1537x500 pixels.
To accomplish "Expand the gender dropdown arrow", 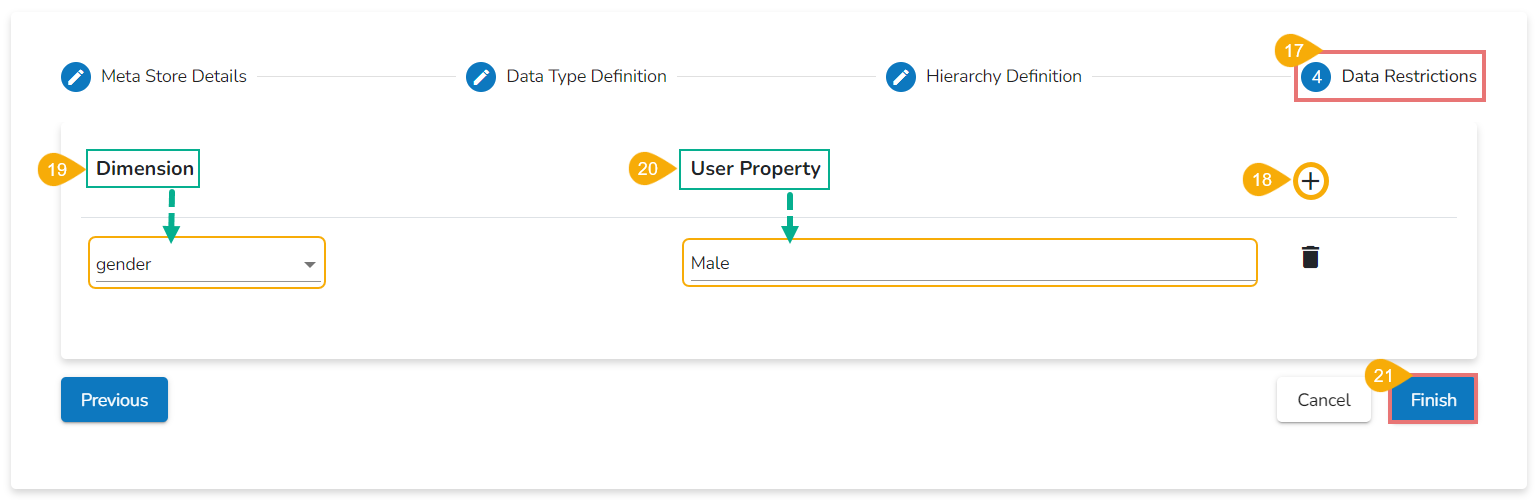I will pos(310,265).
